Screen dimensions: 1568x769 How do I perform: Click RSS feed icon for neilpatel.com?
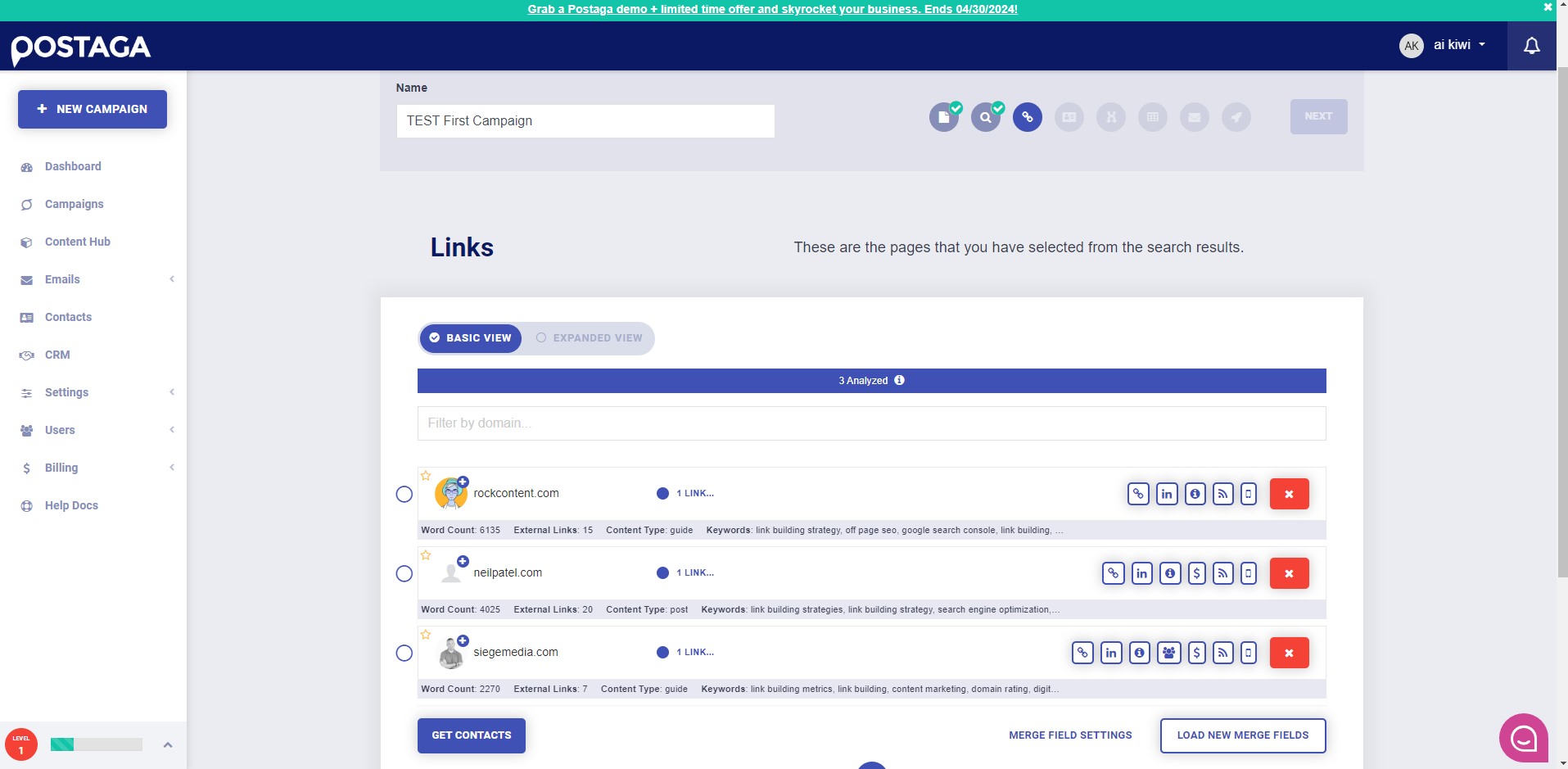click(x=1222, y=573)
